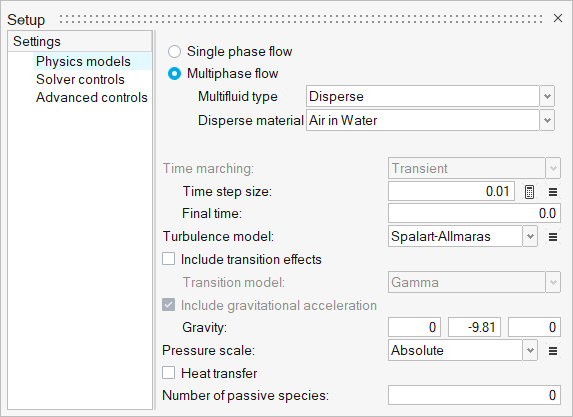Open options menu beside Turbulence model
This screenshot has height=417, width=573.
pos(553,237)
